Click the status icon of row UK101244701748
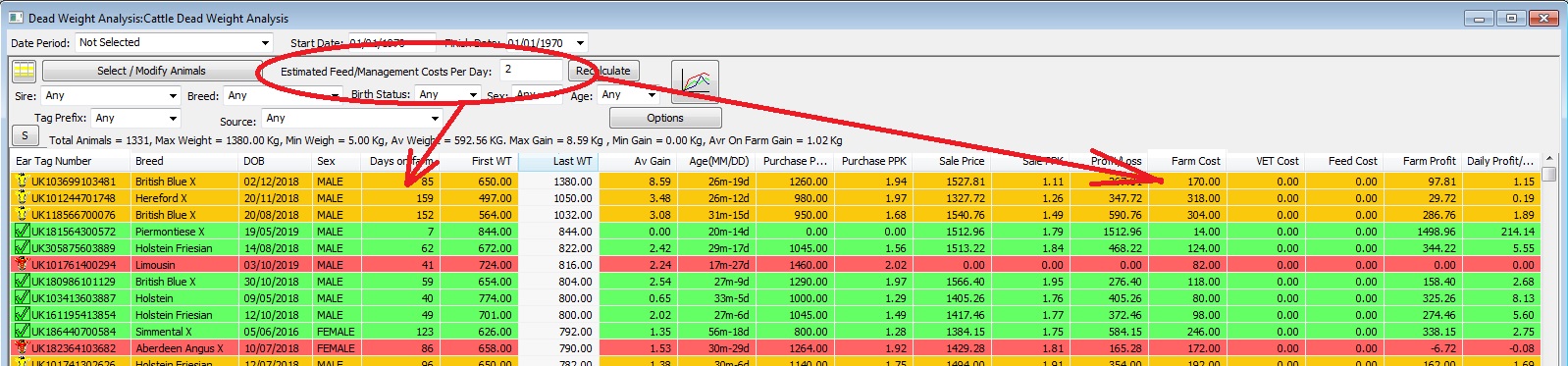 tap(22, 198)
